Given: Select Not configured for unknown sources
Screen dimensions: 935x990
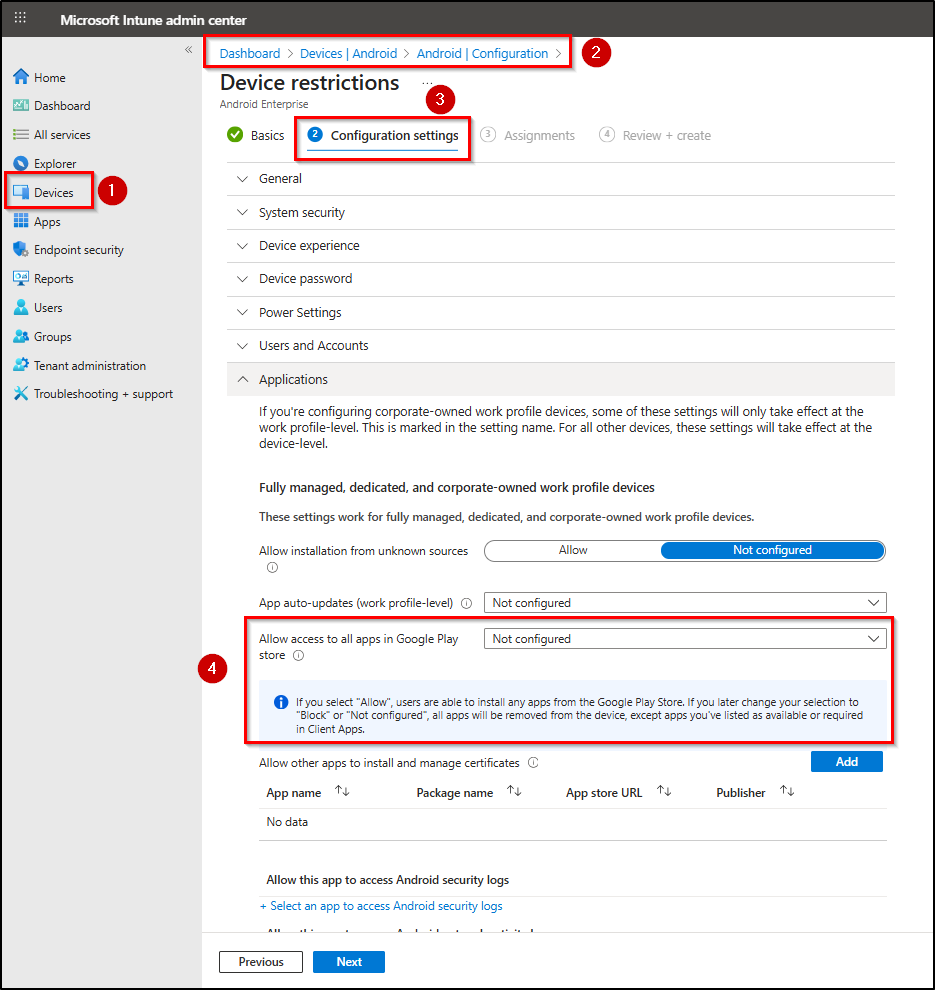Looking at the screenshot, I should pos(772,550).
